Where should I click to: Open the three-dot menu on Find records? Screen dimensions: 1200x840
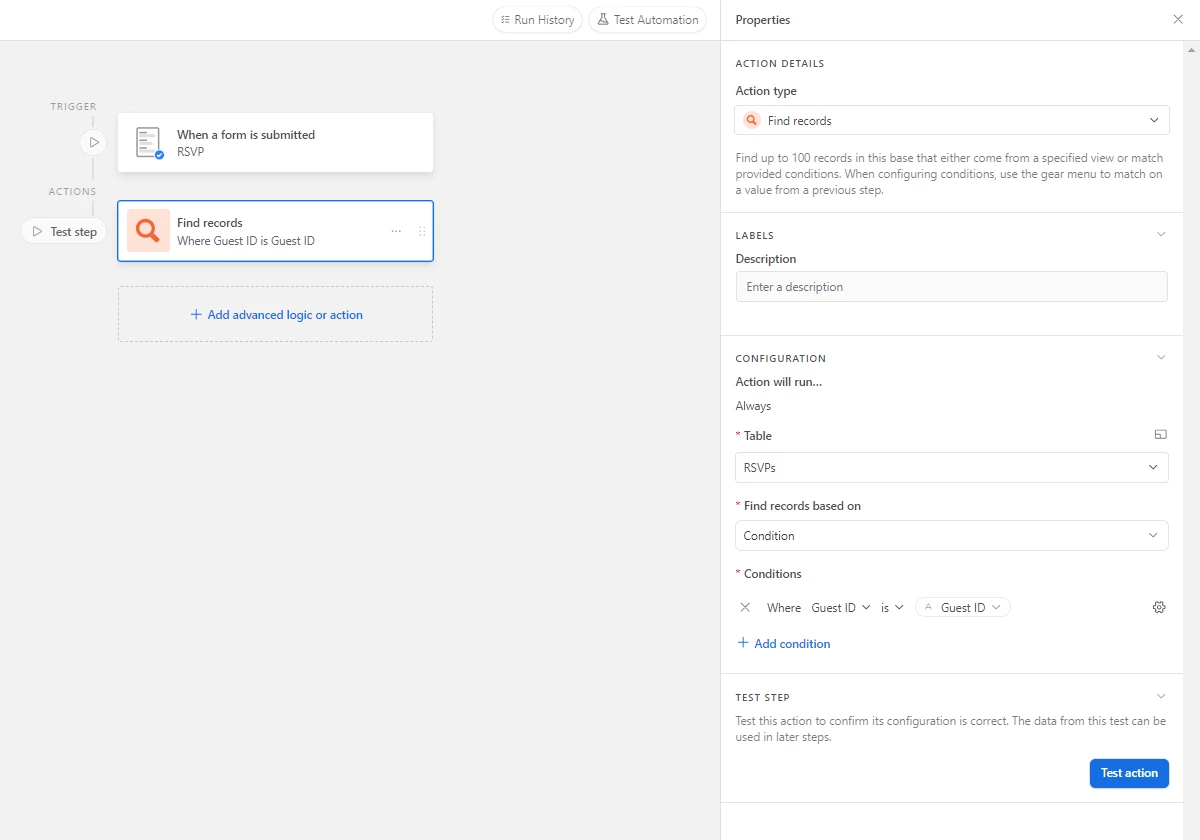(x=396, y=231)
